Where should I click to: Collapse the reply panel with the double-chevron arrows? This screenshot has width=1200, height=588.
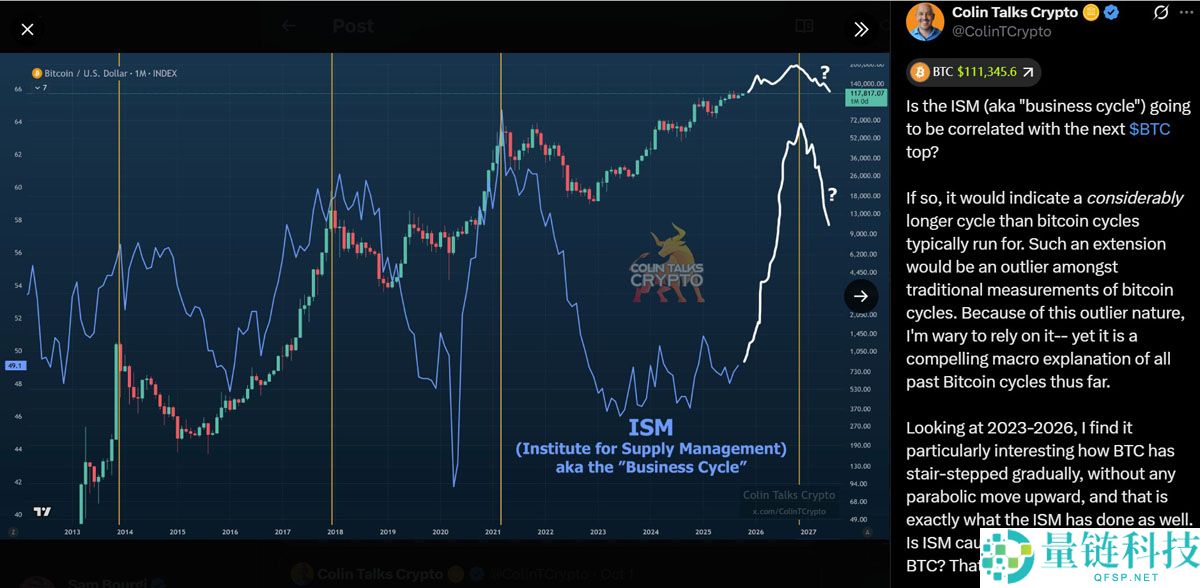pyautogui.click(x=862, y=29)
